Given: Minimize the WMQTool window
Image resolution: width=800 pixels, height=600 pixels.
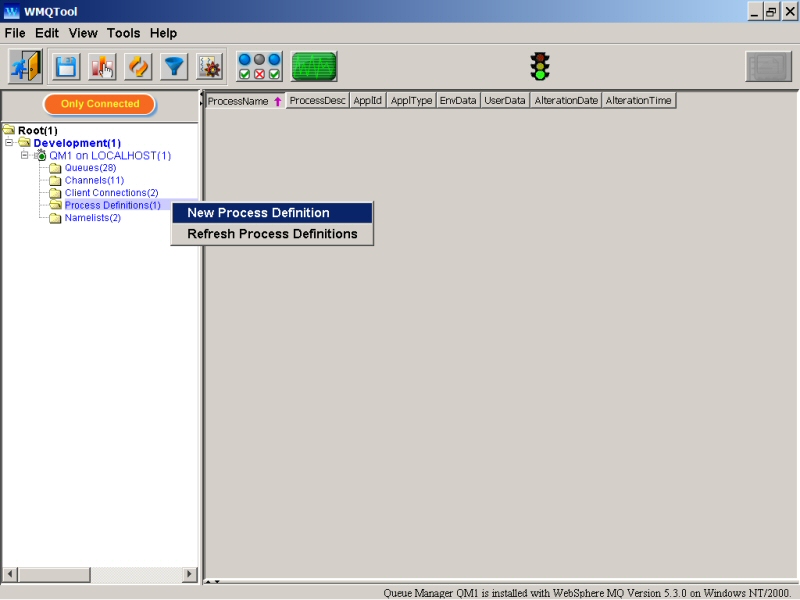Looking at the screenshot, I should [755, 11].
